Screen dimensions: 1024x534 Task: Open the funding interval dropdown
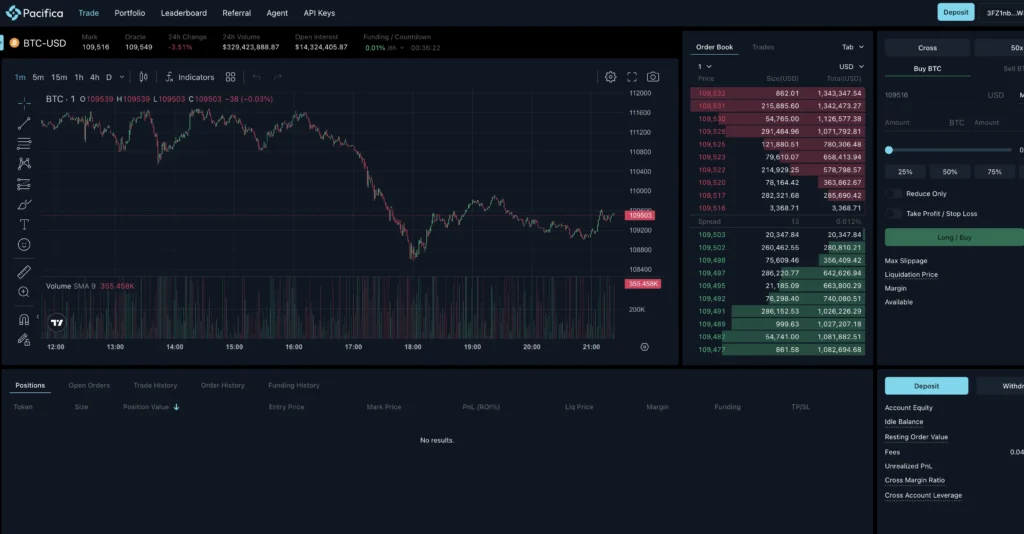point(396,48)
